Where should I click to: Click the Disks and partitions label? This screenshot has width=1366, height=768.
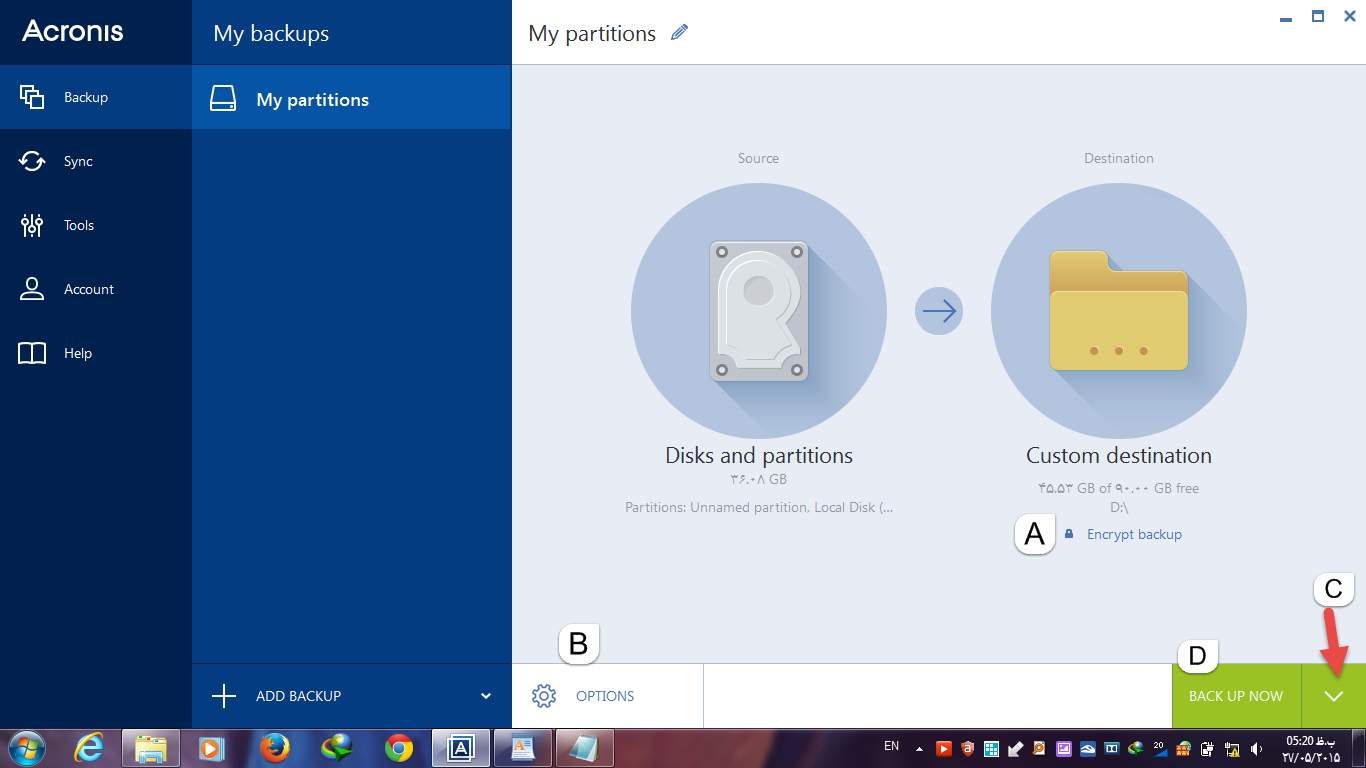759,455
